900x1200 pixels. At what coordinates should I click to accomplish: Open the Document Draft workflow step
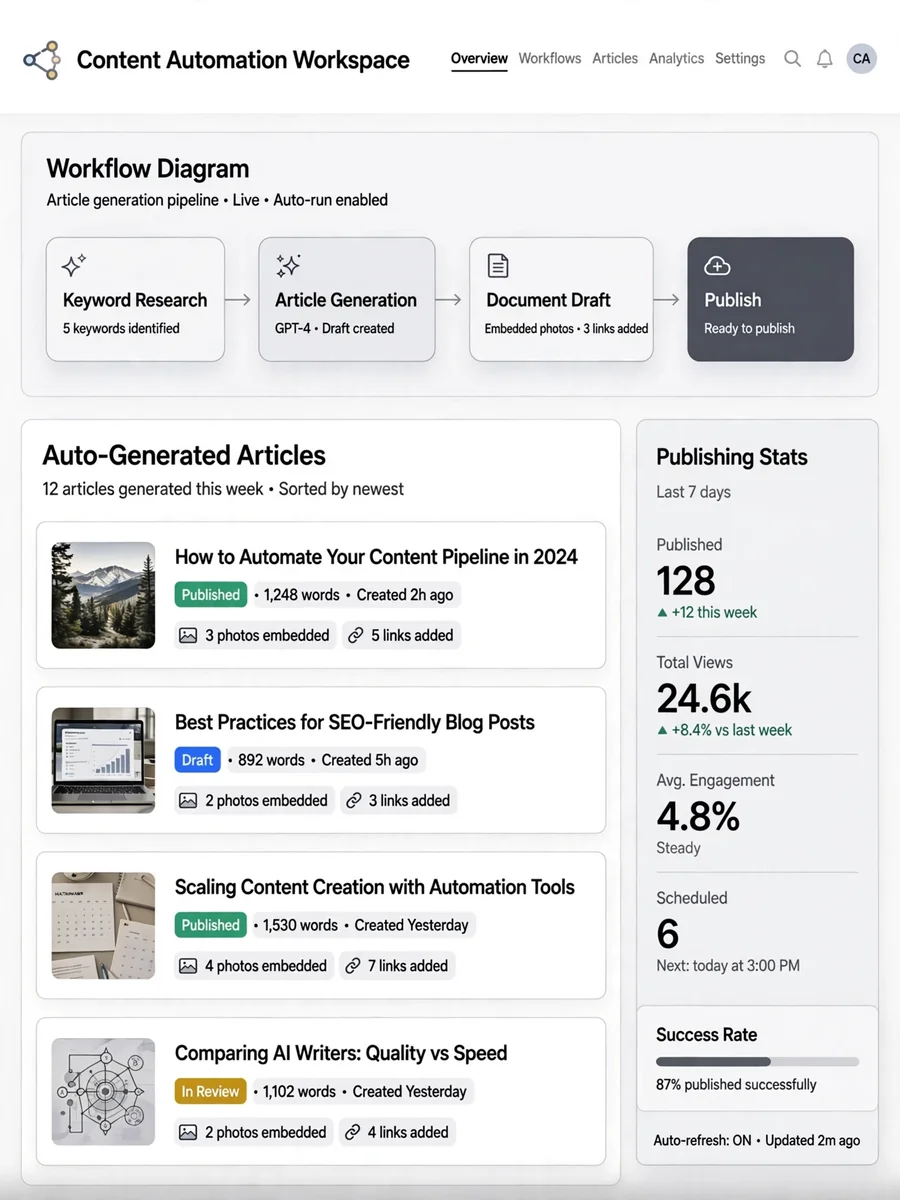click(x=561, y=299)
